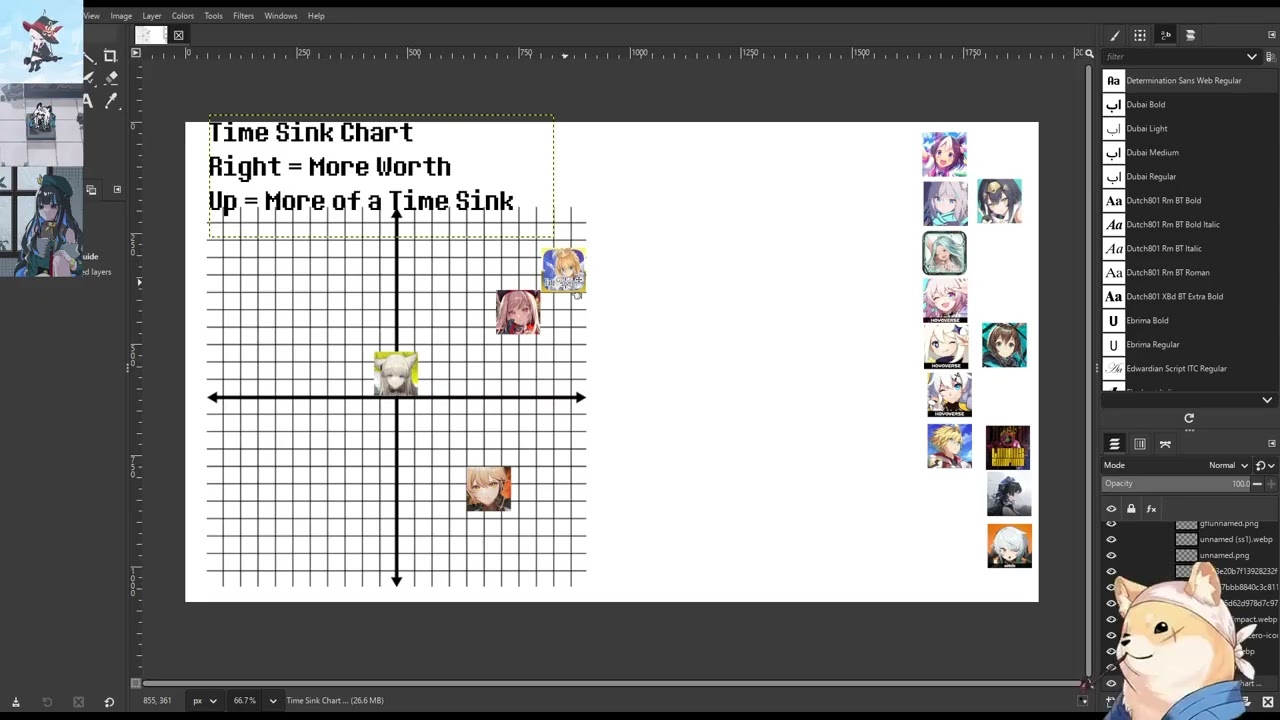Select Dutch801 XBd BT Extra Bold font
Screen dimensions: 1280x720
click(1189, 296)
